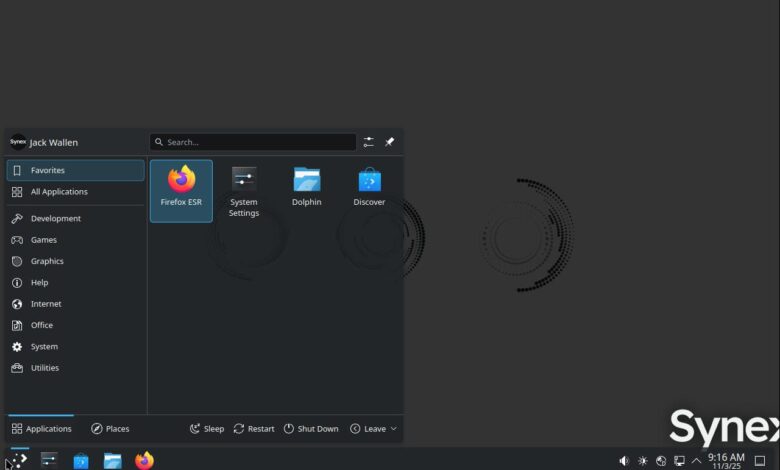
Task: Click the show desktop button
Action: click(760, 461)
